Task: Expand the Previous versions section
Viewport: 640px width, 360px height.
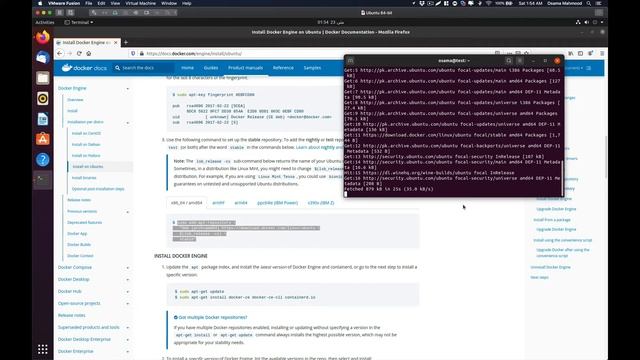Action: [x=127, y=212]
